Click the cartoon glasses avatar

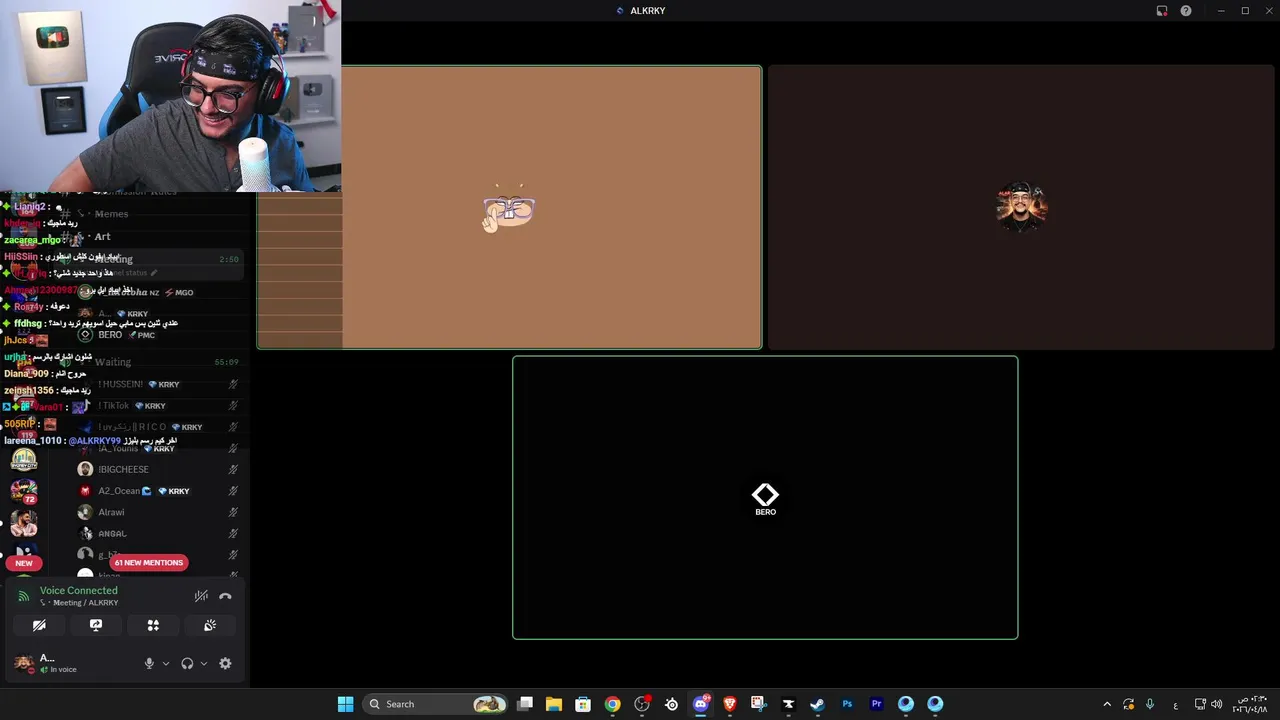pos(509,210)
